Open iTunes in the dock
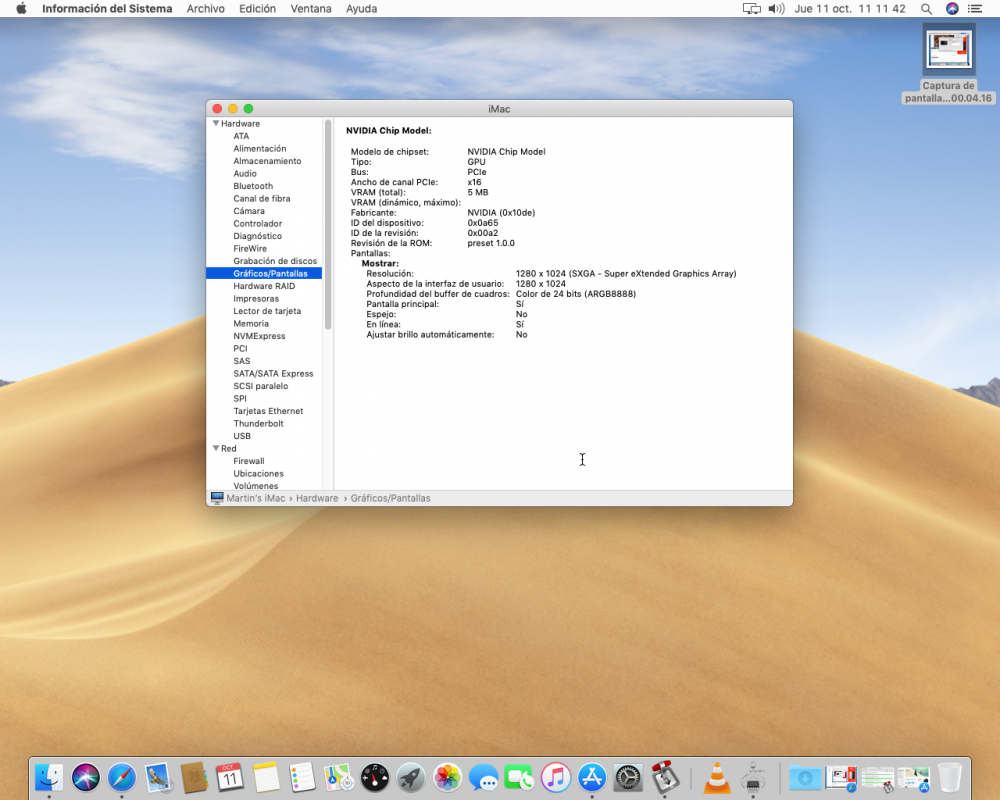The image size is (1000, 800). coord(556,778)
